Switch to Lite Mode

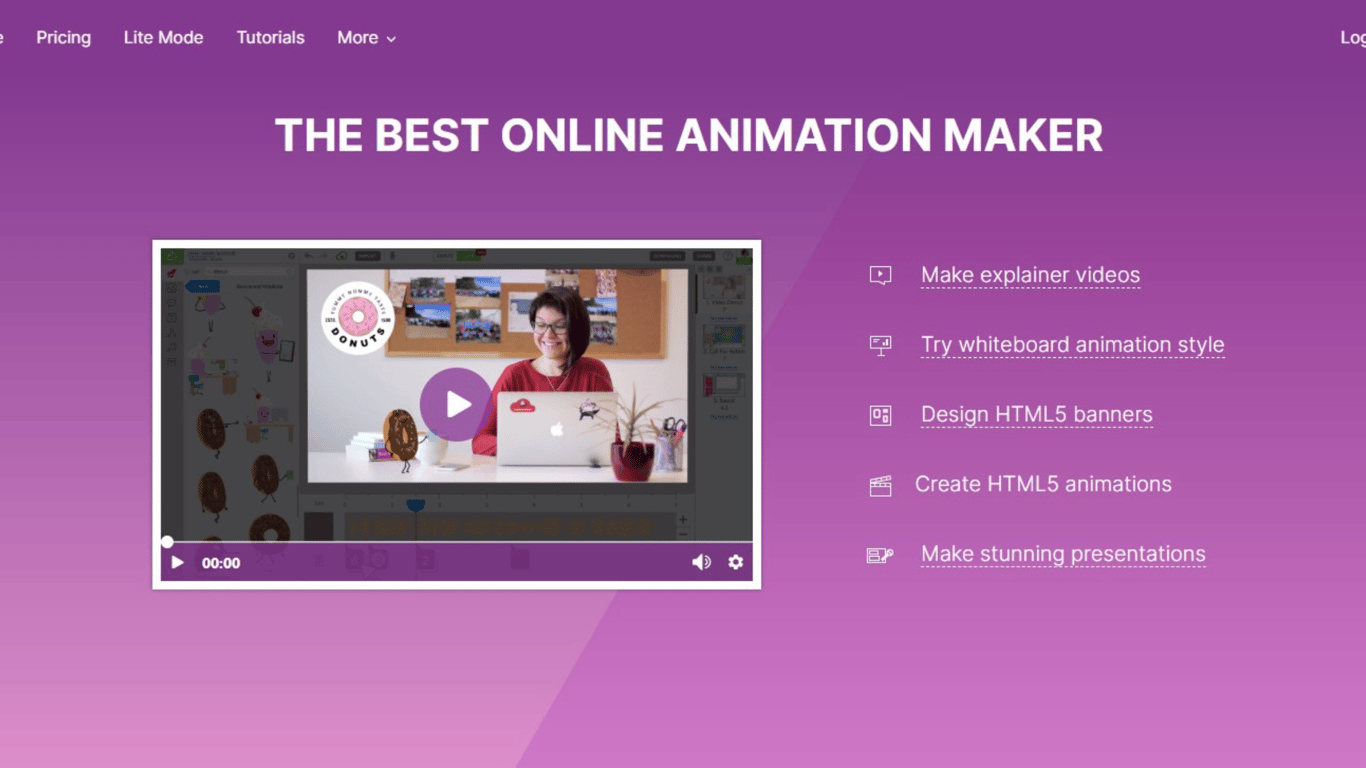163,37
